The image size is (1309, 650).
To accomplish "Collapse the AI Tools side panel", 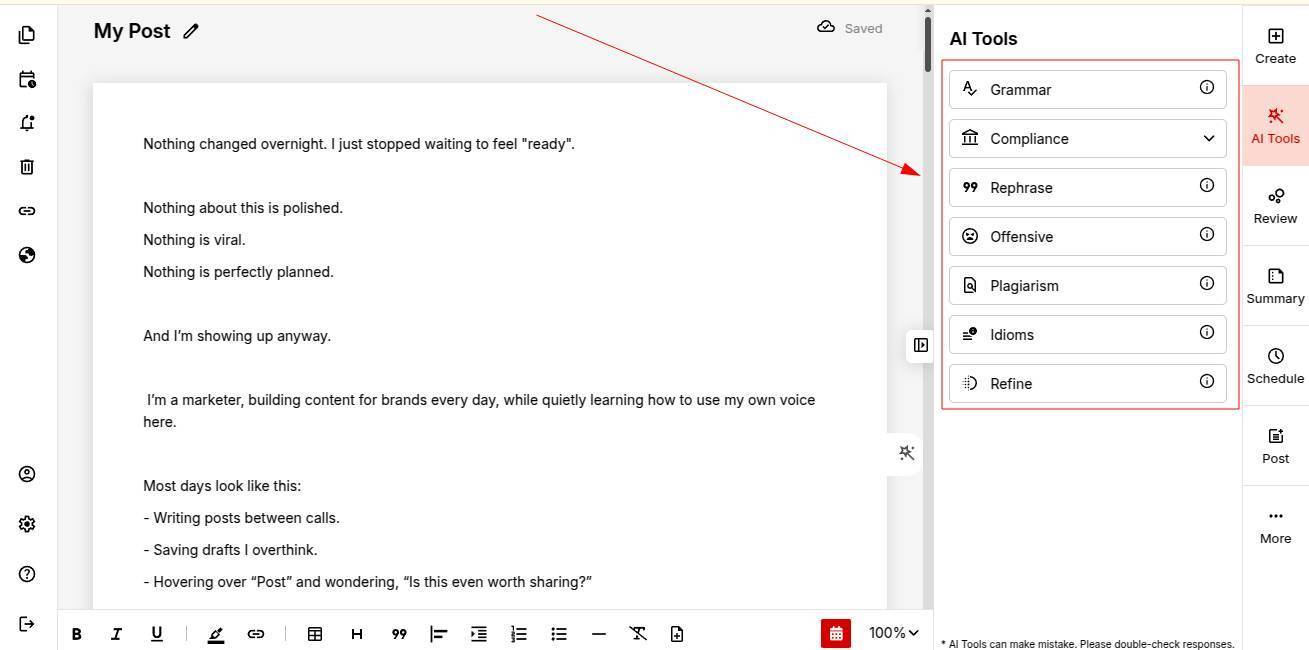I will (x=920, y=345).
